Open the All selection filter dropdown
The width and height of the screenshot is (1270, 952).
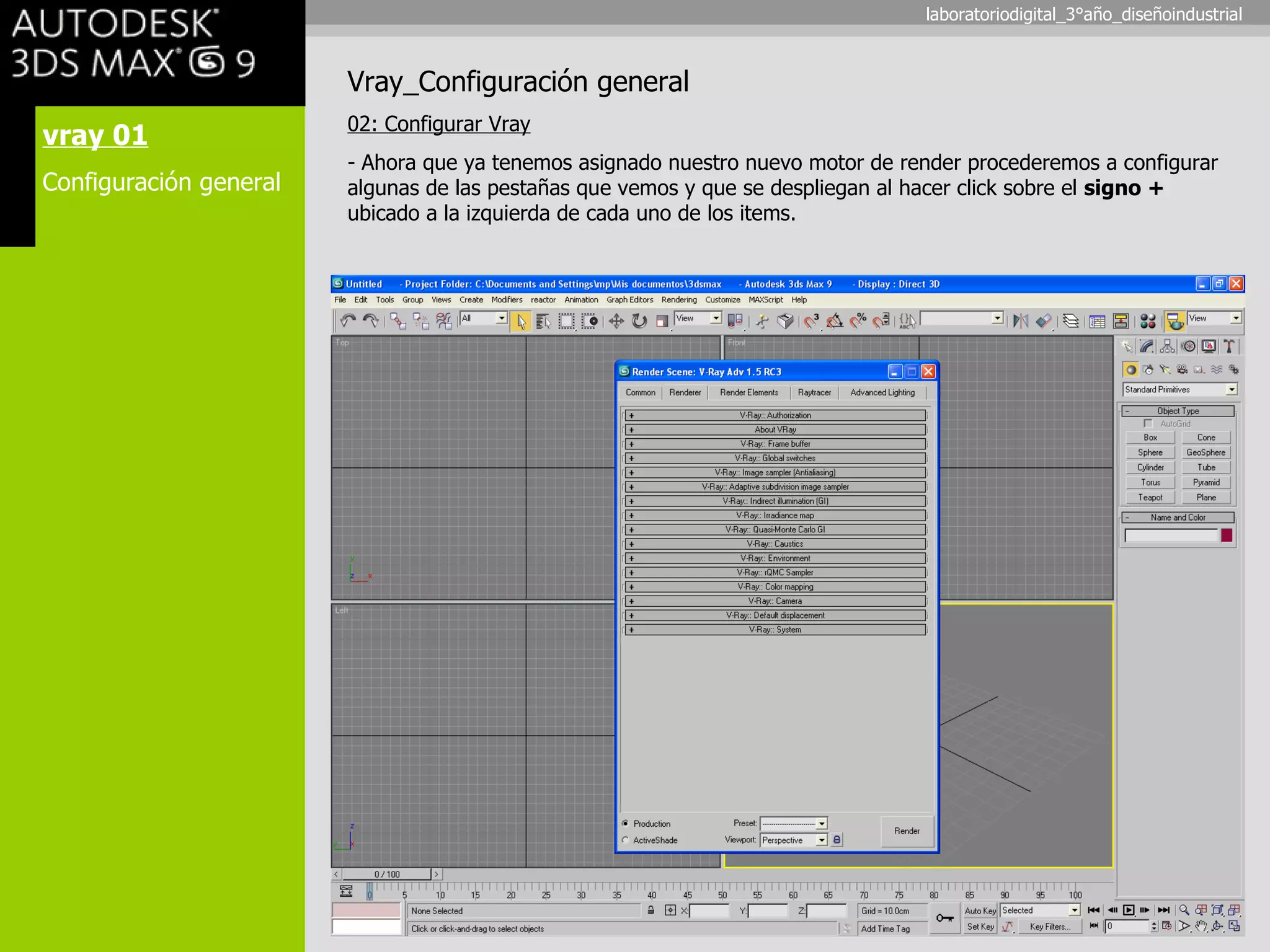[483, 318]
